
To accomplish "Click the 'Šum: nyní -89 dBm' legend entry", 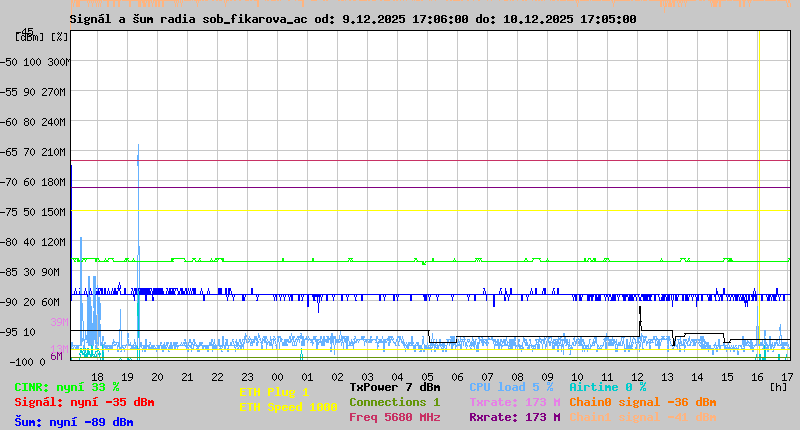I will 74,422.
